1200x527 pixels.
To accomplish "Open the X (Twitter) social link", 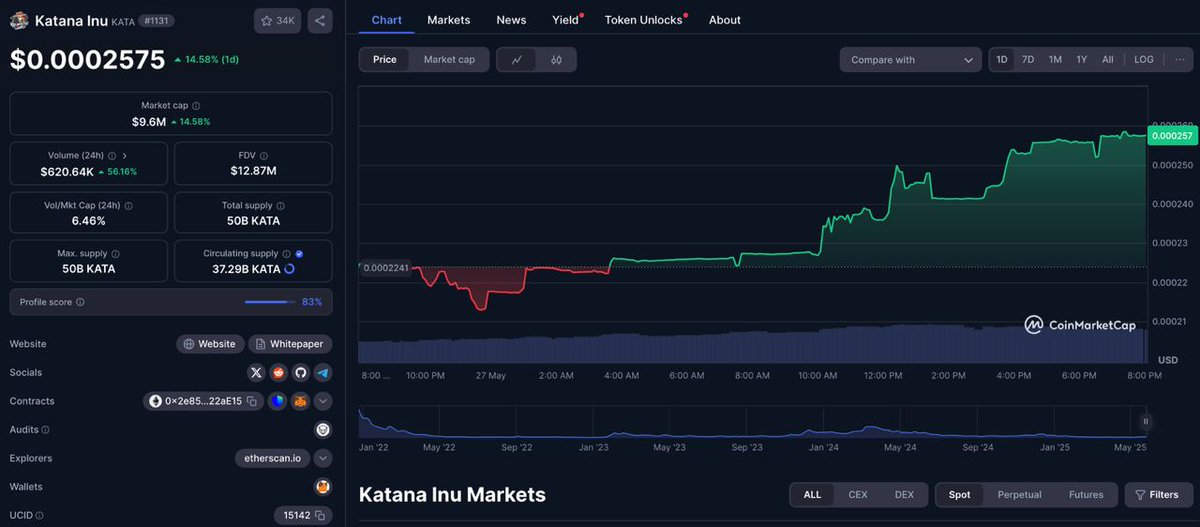I will click(256, 372).
